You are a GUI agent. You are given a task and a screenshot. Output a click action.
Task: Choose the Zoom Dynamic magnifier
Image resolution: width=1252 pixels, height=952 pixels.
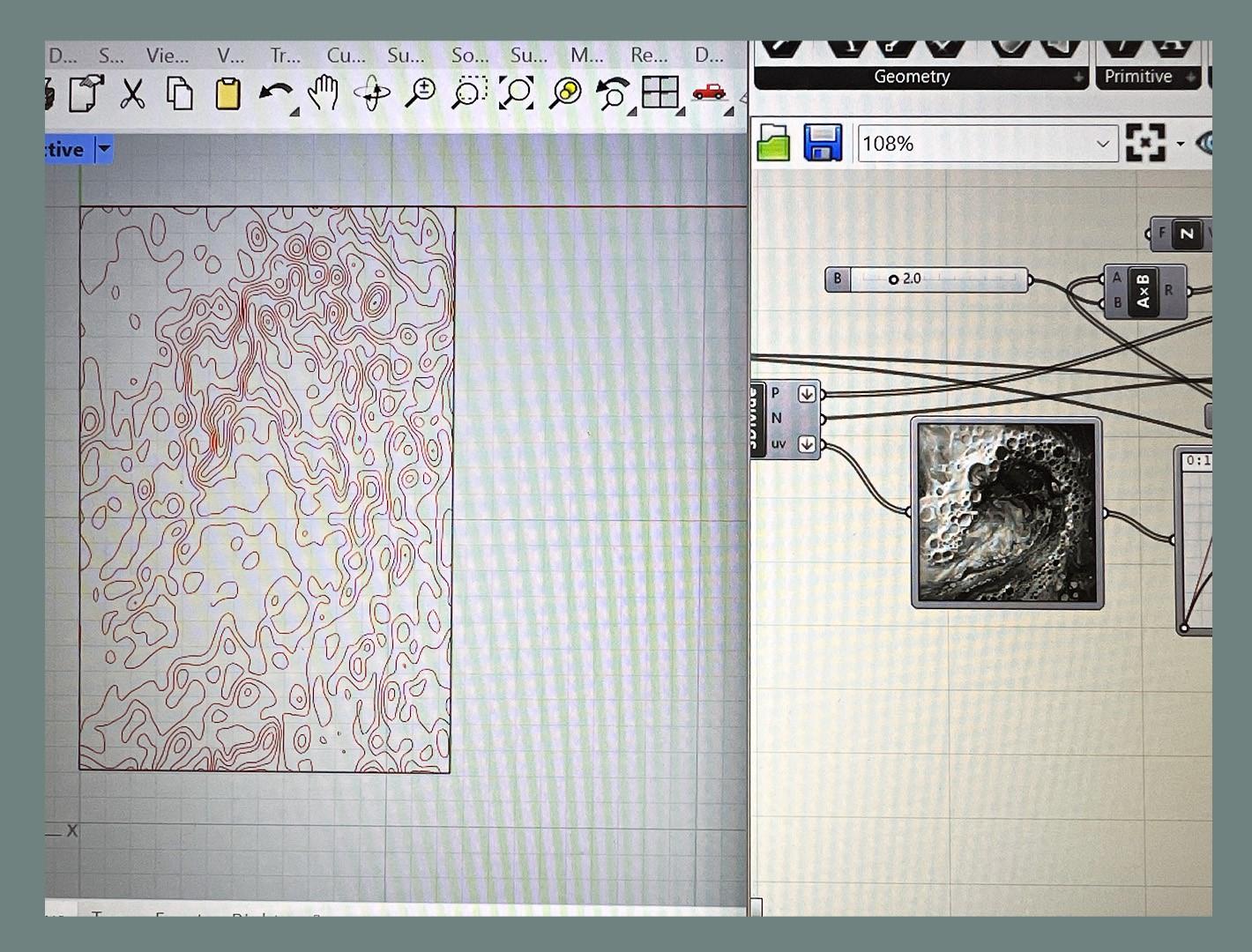(421, 93)
